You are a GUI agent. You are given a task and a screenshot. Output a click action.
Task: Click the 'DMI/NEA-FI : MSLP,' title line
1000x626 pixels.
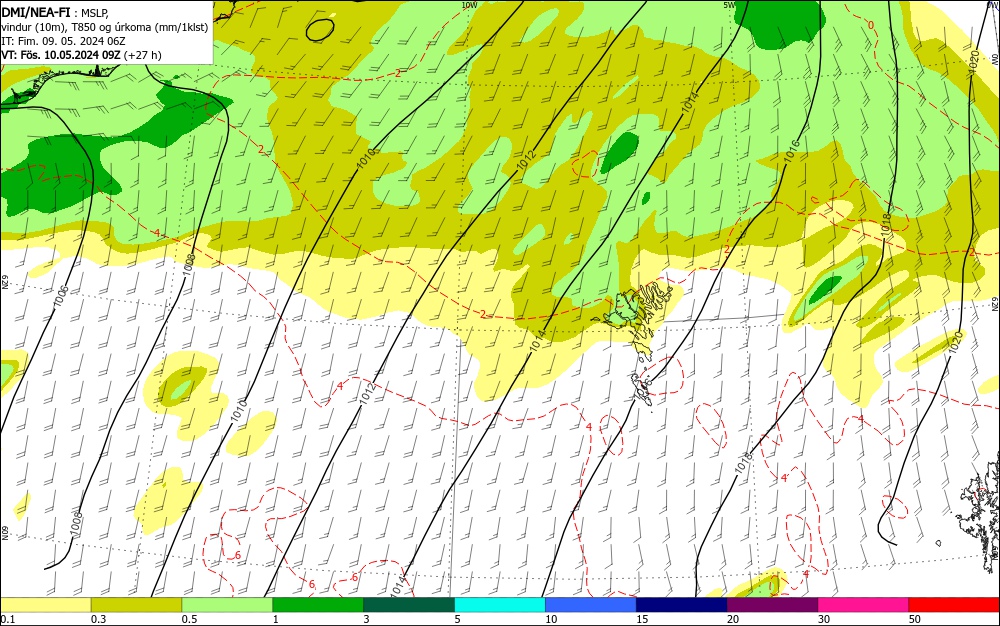(x=55, y=12)
